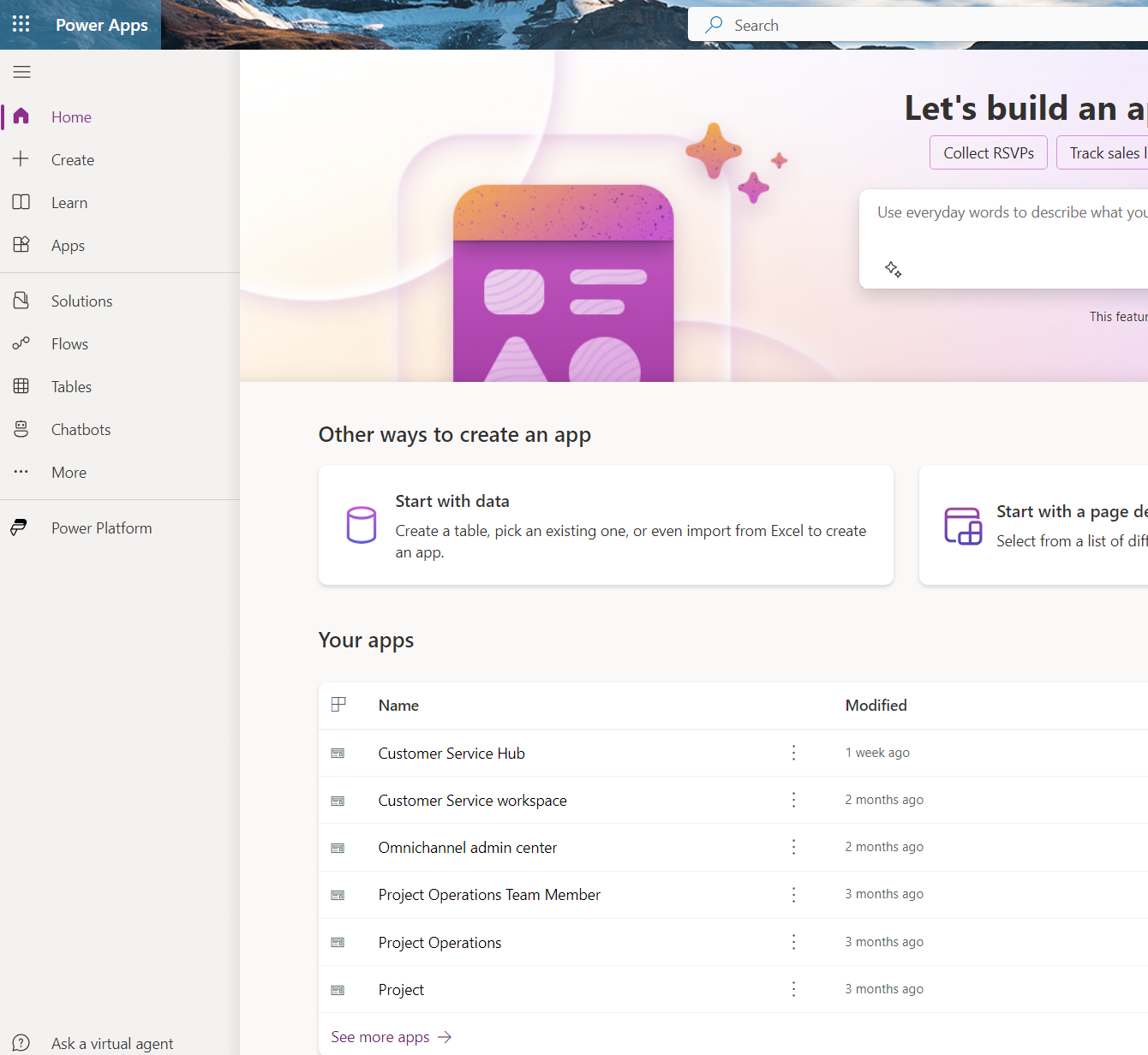Screen dimensions: 1148x1055
Task: Open the Customer Service workspace app
Action: (x=473, y=800)
